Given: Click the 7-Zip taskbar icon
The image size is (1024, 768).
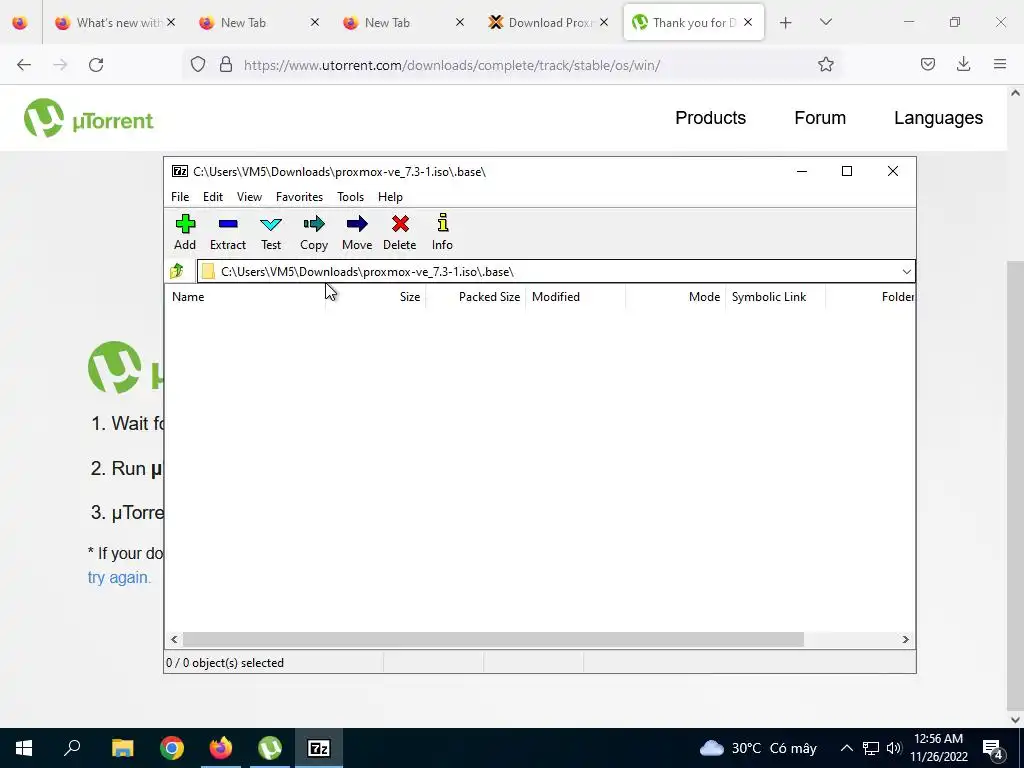Looking at the screenshot, I should click(319, 748).
